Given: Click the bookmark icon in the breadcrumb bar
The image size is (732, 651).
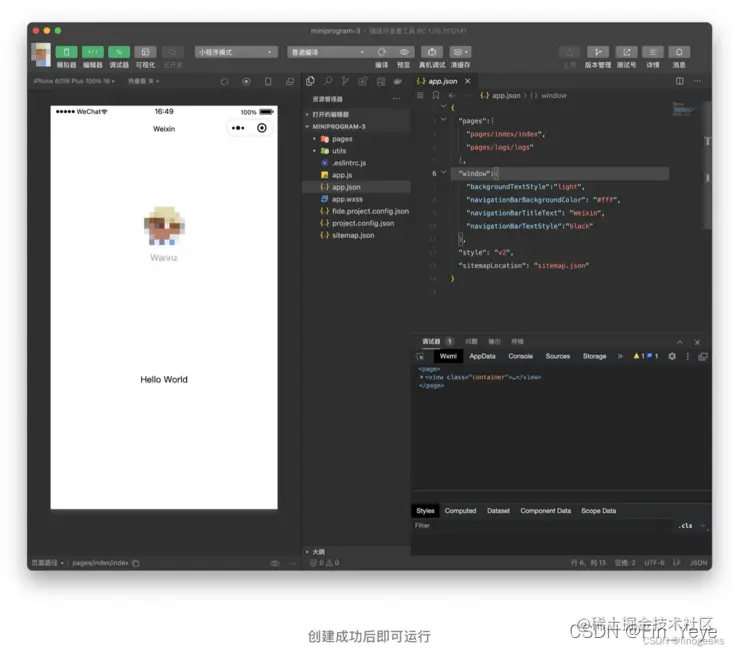Looking at the screenshot, I should [x=436, y=95].
